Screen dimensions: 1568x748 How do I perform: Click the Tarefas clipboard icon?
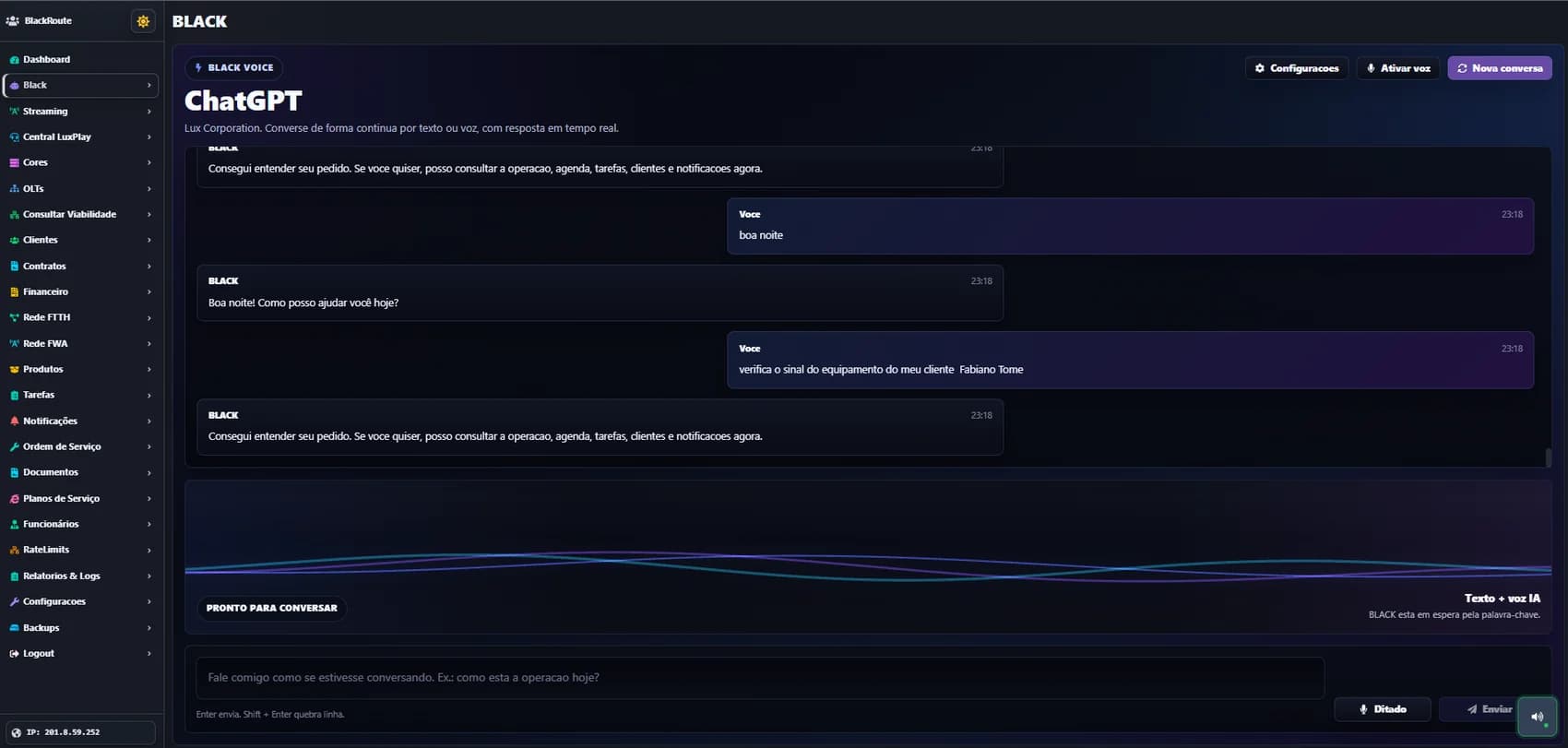14,396
